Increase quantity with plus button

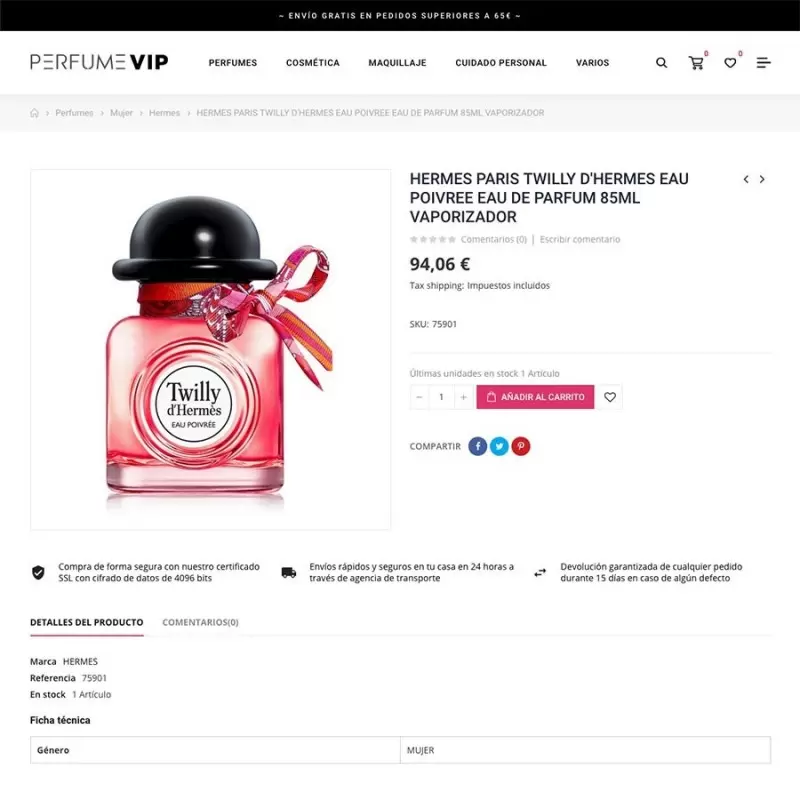463,397
